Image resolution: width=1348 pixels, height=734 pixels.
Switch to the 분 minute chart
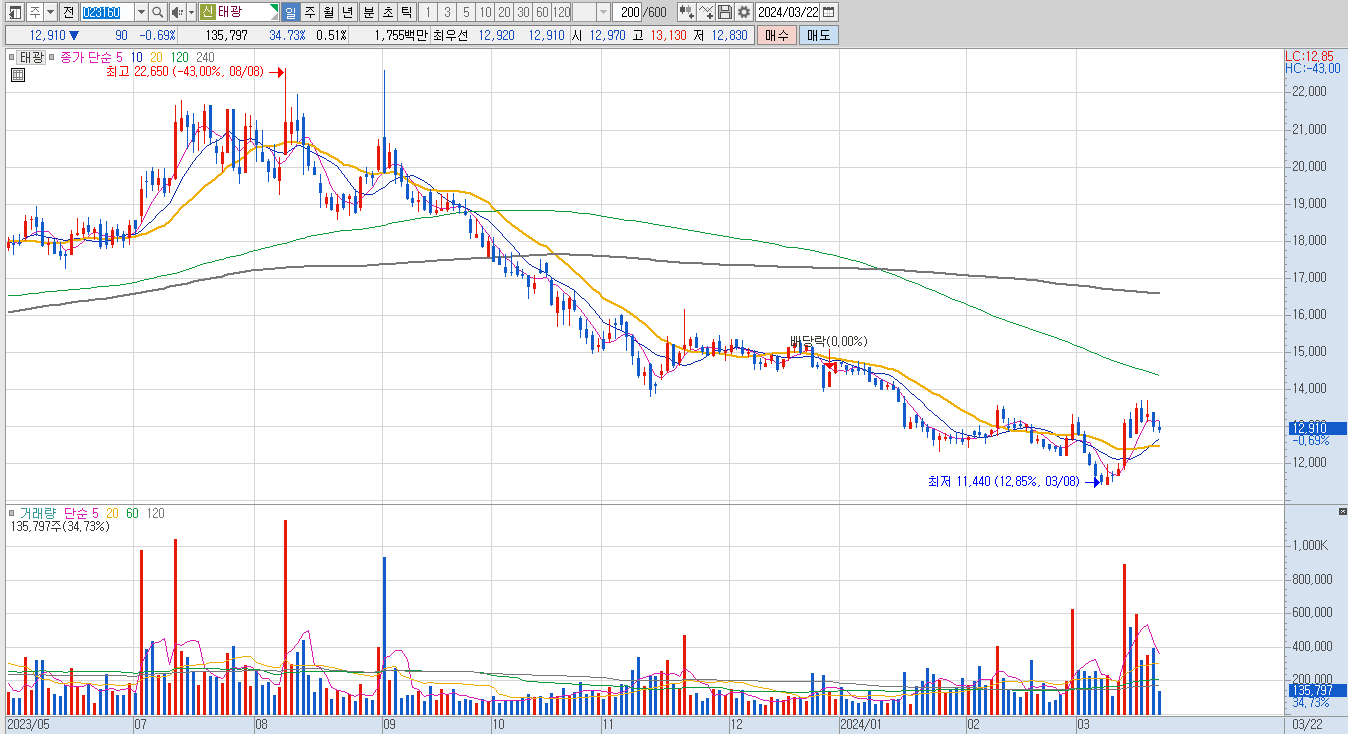[369, 12]
